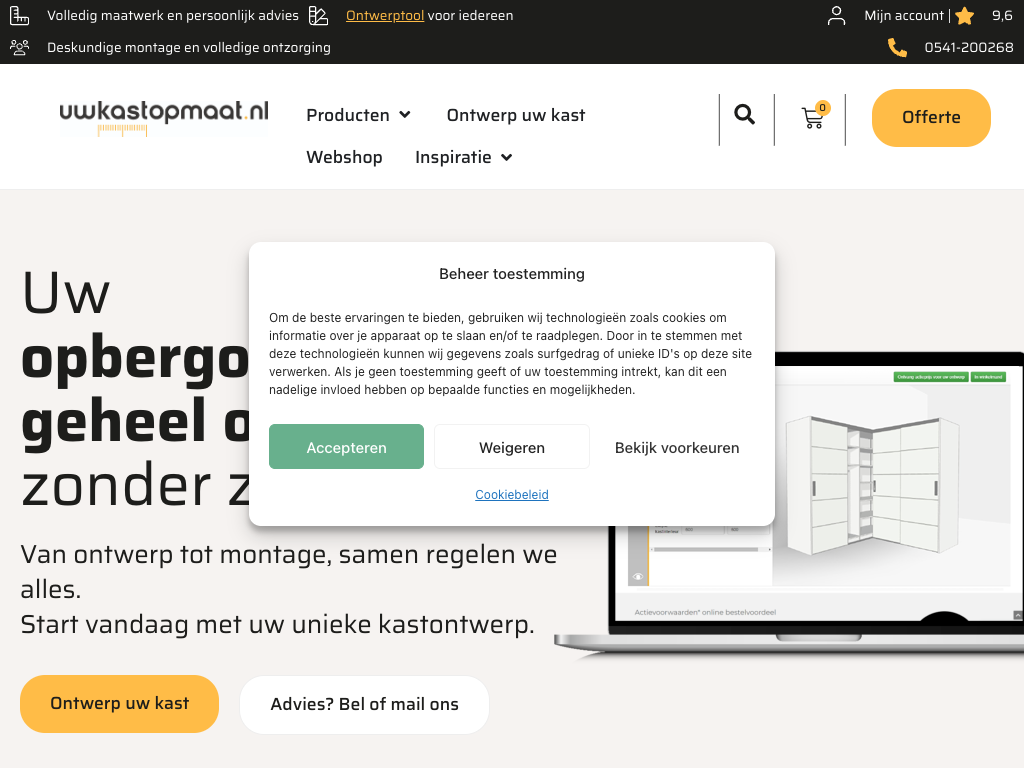Open the Cookiebeleid link
Viewport: 1024px width, 768px height.
coord(512,495)
